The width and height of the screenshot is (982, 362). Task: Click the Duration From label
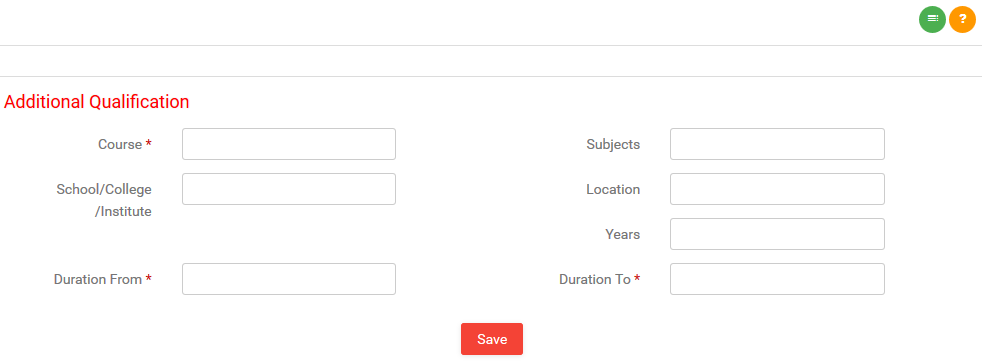[x=98, y=279]
